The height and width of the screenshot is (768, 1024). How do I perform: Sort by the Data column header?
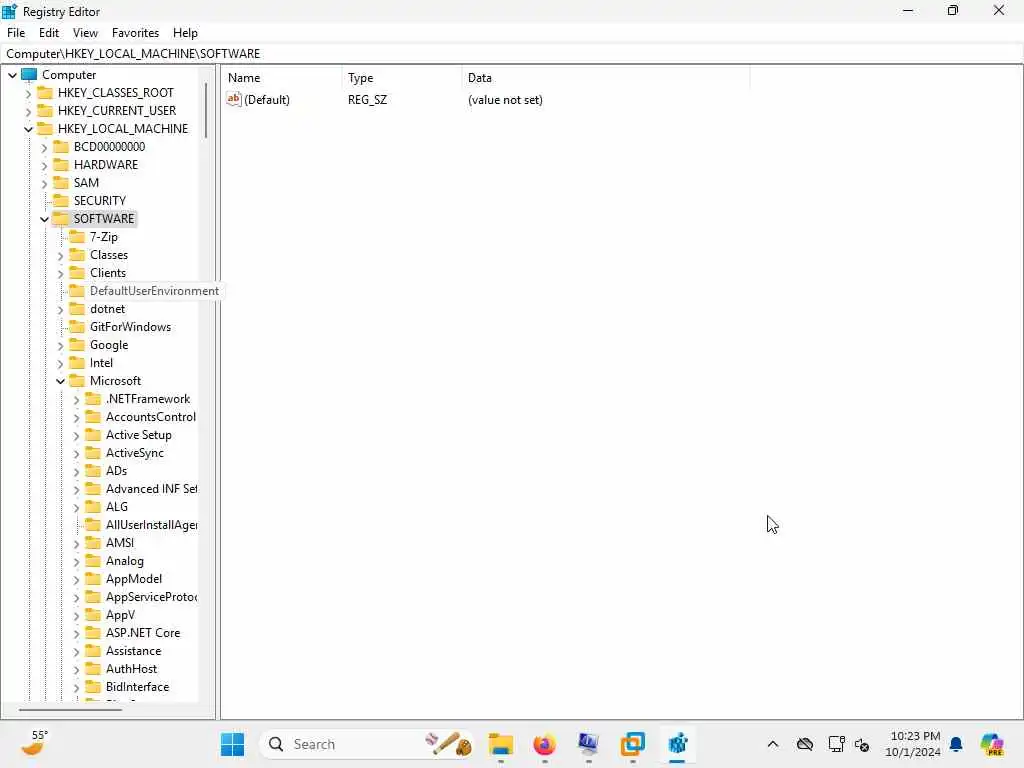[605, 78]
